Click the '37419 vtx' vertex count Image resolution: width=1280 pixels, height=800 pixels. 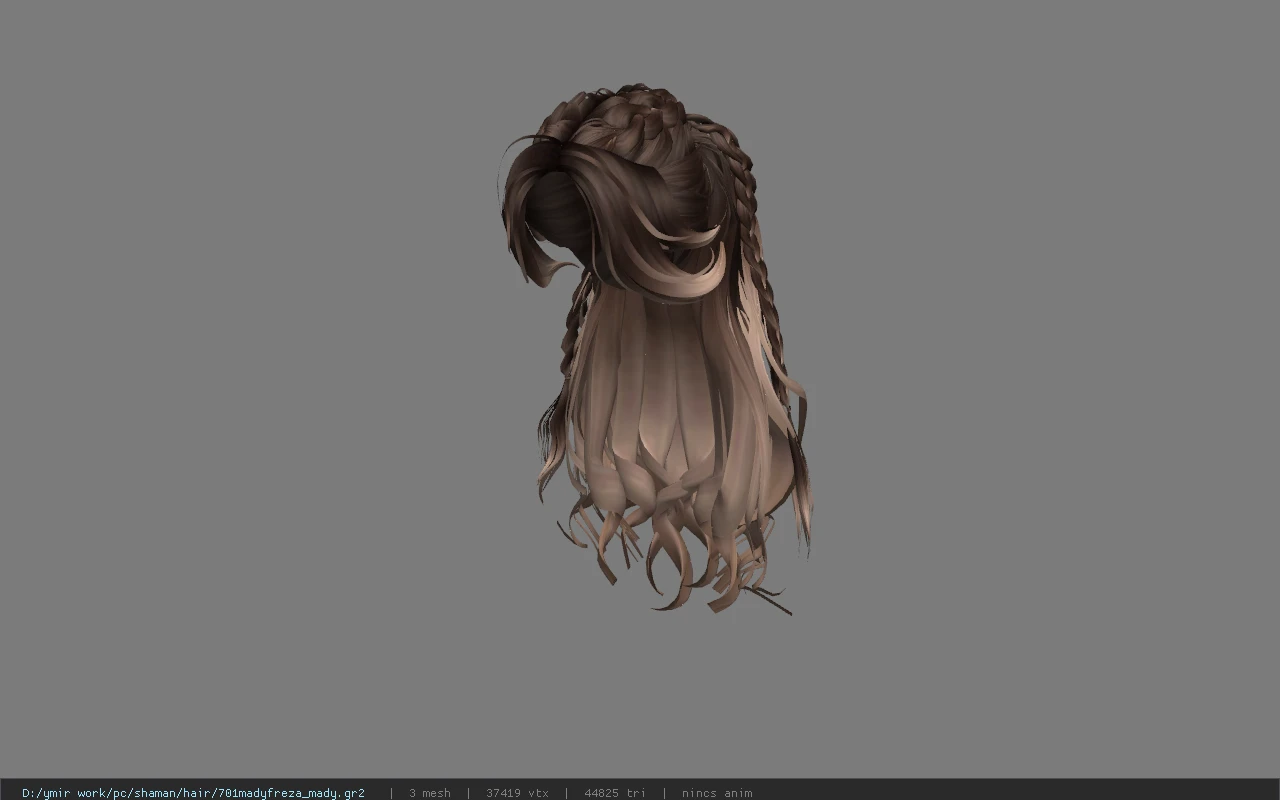pos(517,793)
